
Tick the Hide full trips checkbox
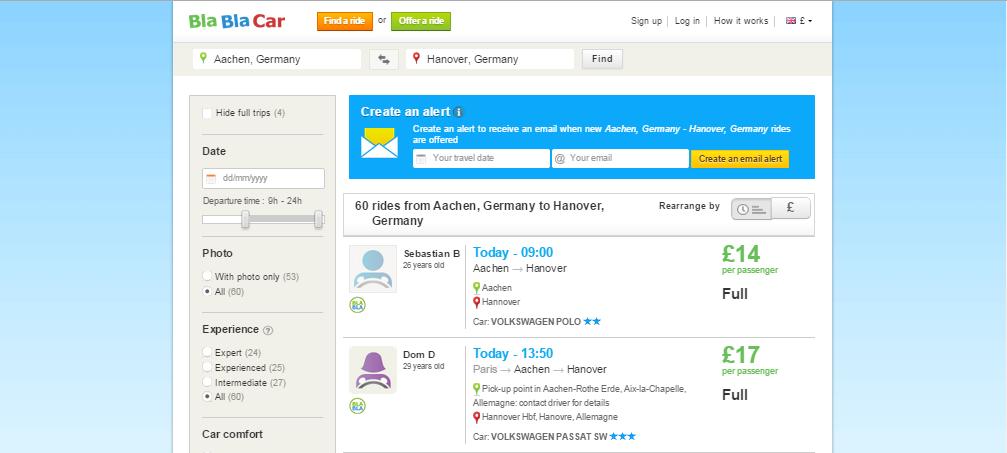(x=207, y=113)
